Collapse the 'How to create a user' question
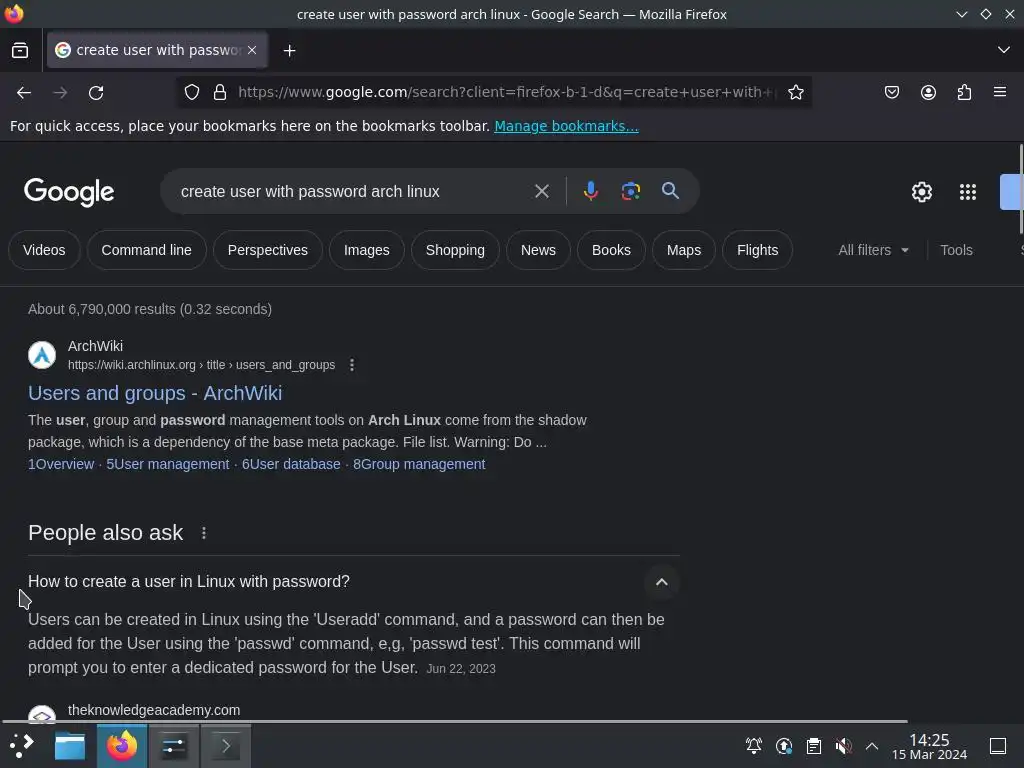The image size is (1024, 768). tap(662, 582)
